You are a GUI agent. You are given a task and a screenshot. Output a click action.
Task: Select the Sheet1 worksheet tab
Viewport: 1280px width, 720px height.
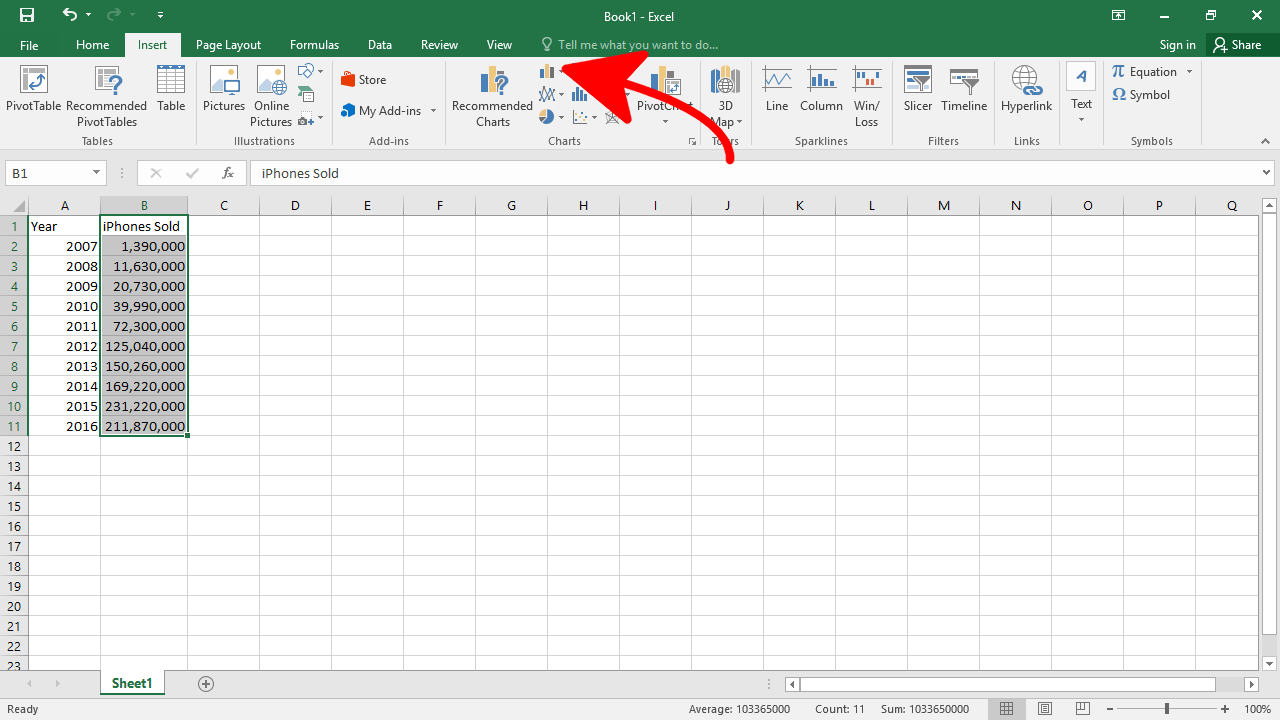pos(132,684)
